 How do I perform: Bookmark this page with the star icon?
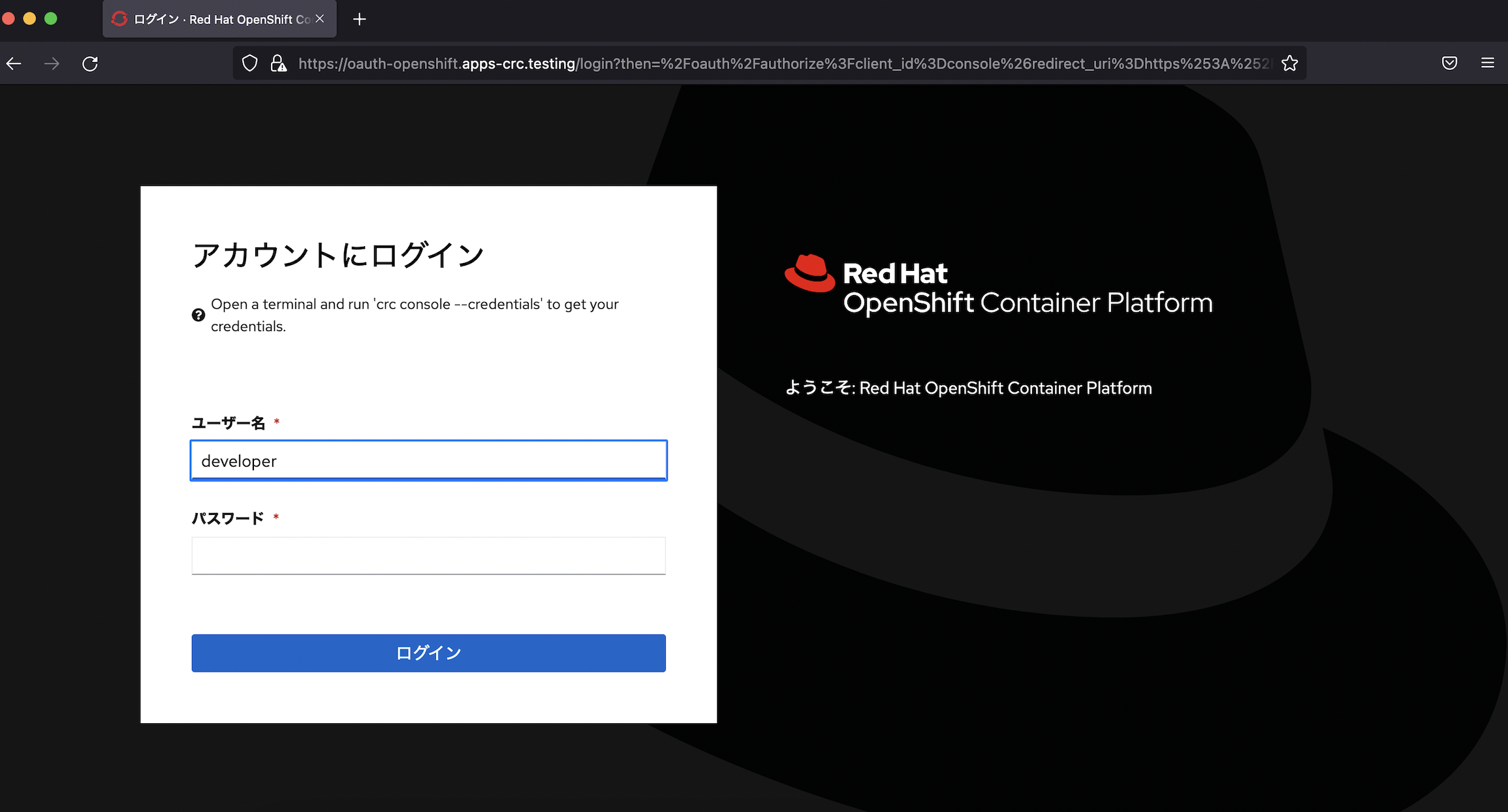(x=1289, y=63)
